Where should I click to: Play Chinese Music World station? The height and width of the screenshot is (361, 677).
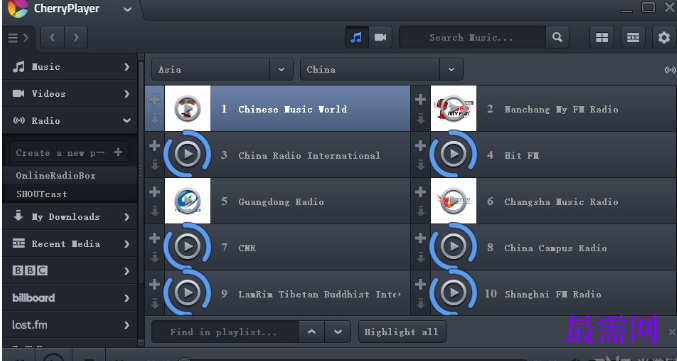click(187, 108)
